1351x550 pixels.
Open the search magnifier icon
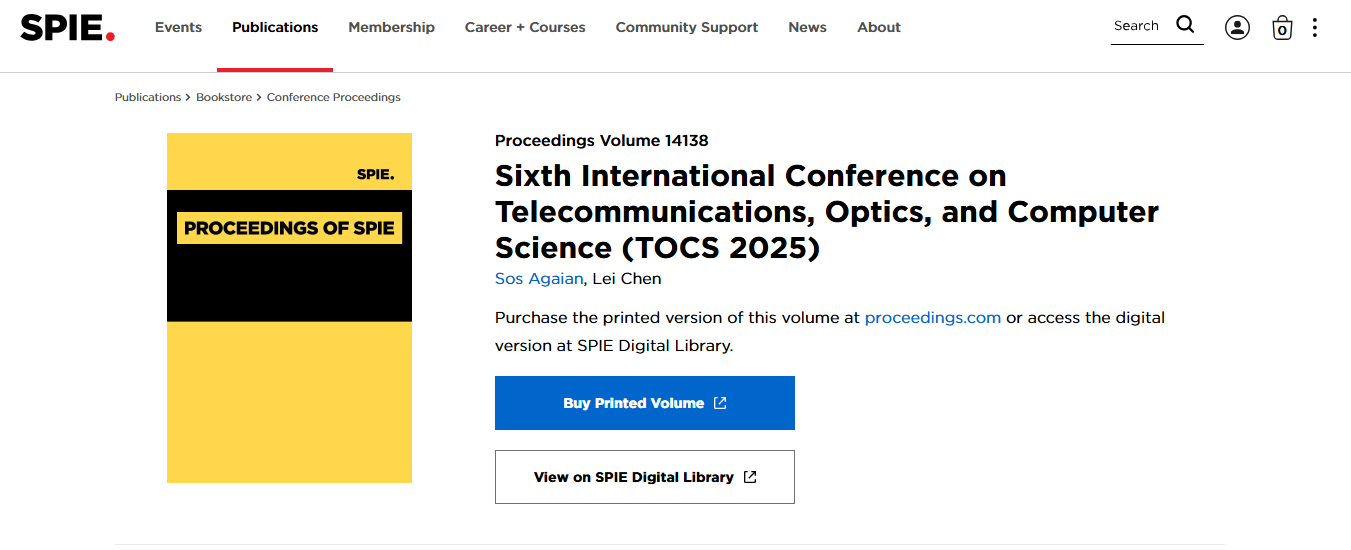coord(1185,25)
